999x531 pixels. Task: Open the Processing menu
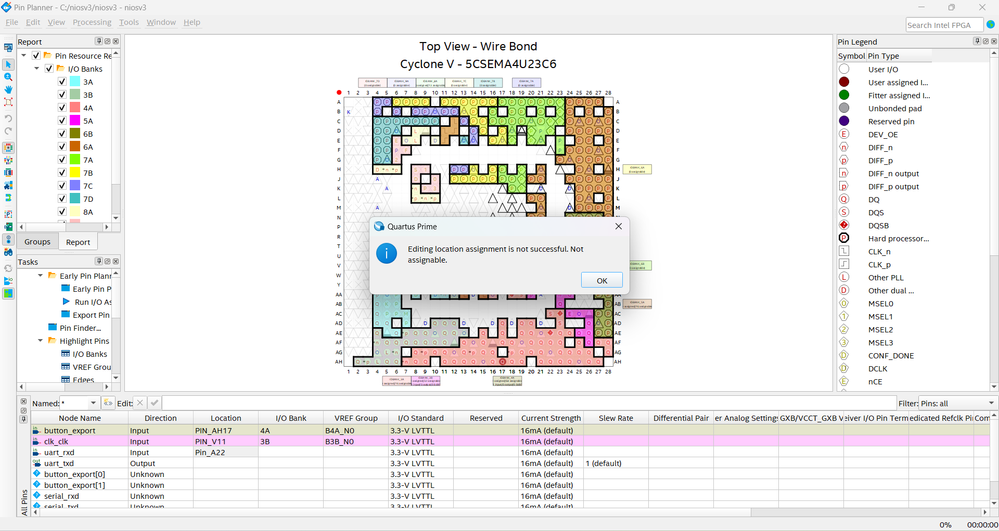(92, 22)
